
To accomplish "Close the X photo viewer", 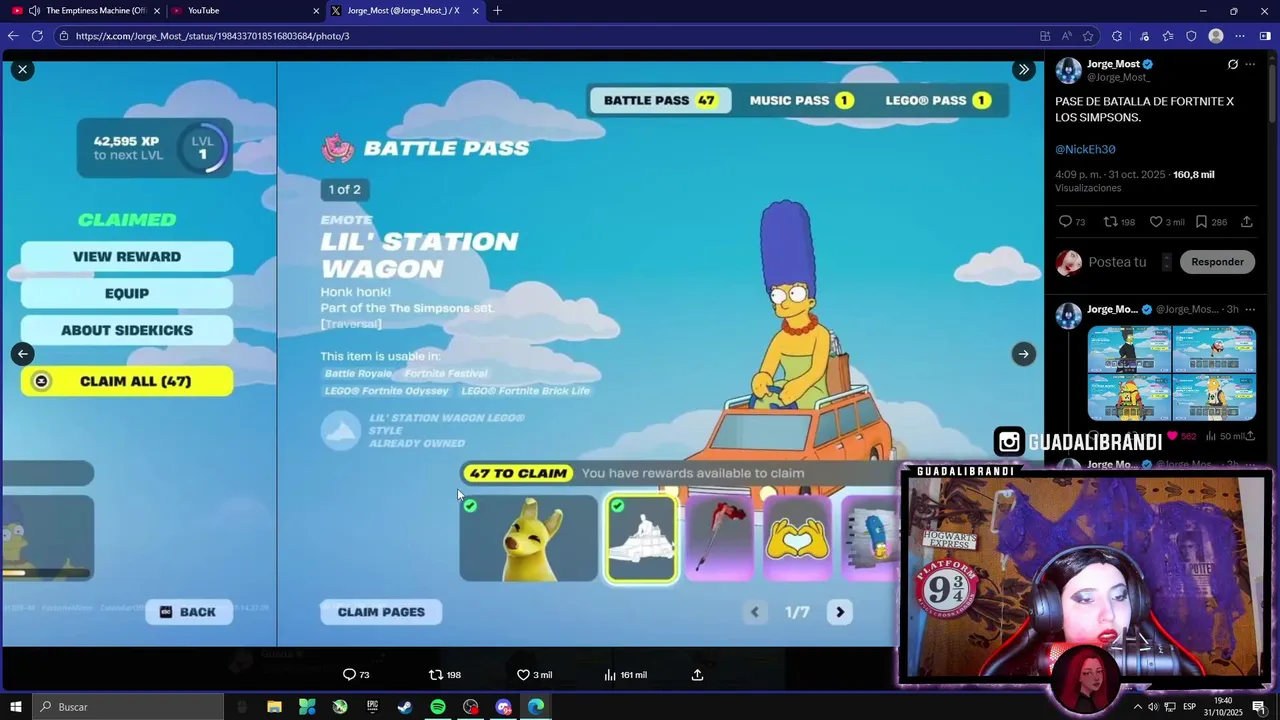I will tap(22, 69).
